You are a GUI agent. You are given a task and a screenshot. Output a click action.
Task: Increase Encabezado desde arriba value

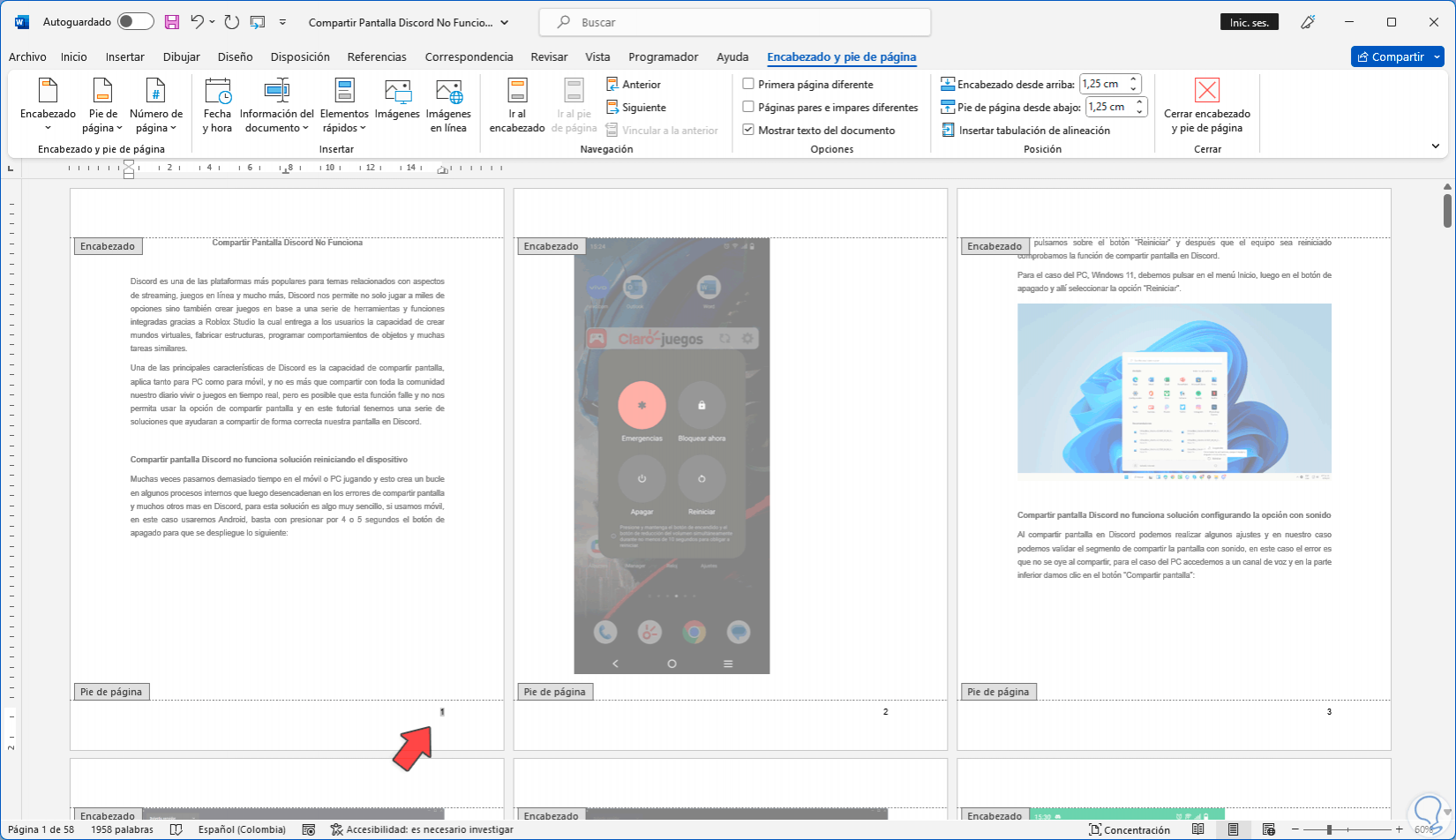tap(1134, 80)
